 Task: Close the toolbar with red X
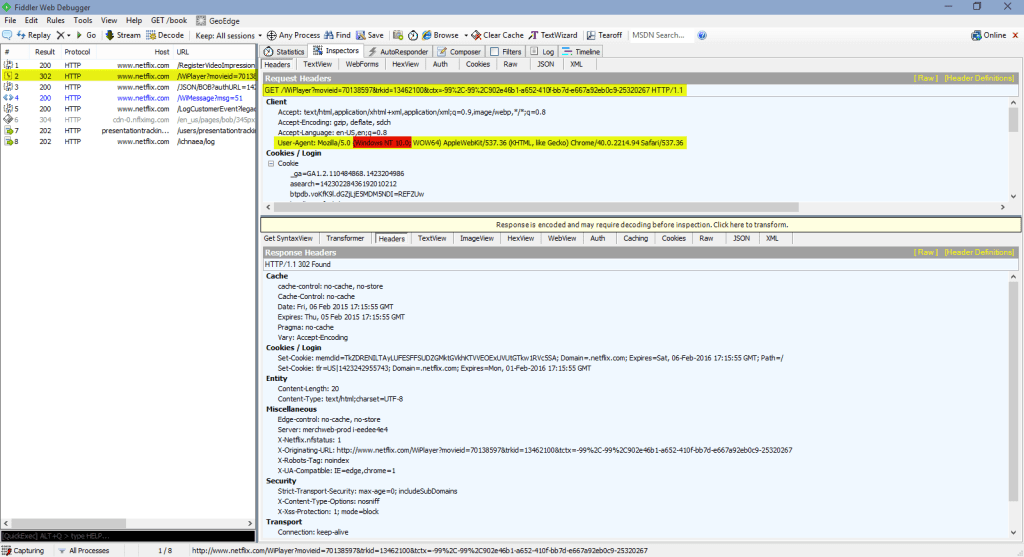pyautogui.click(x=1015, y=35)
